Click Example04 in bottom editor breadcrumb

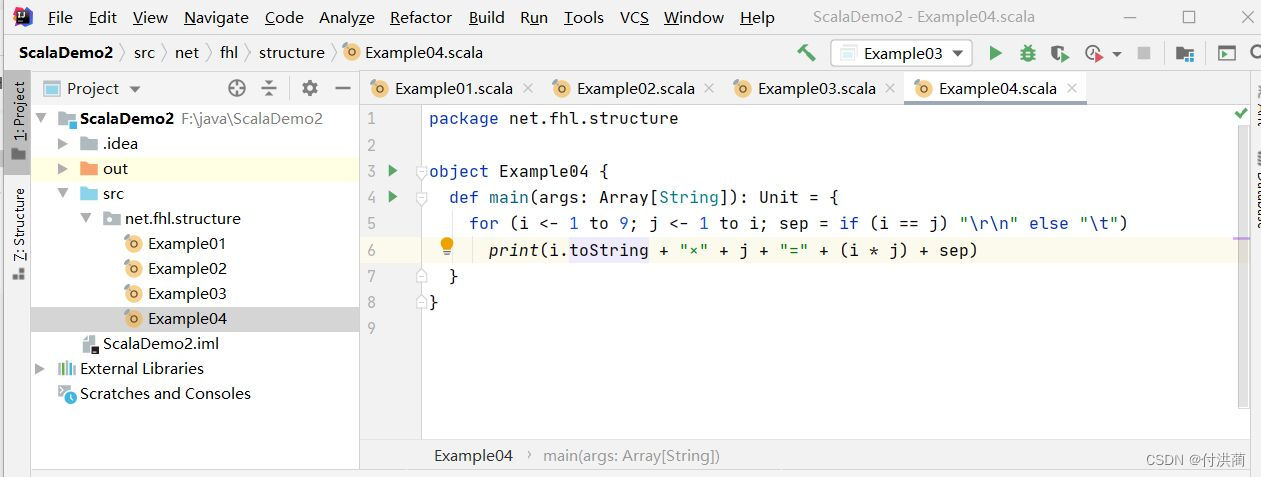473,455
